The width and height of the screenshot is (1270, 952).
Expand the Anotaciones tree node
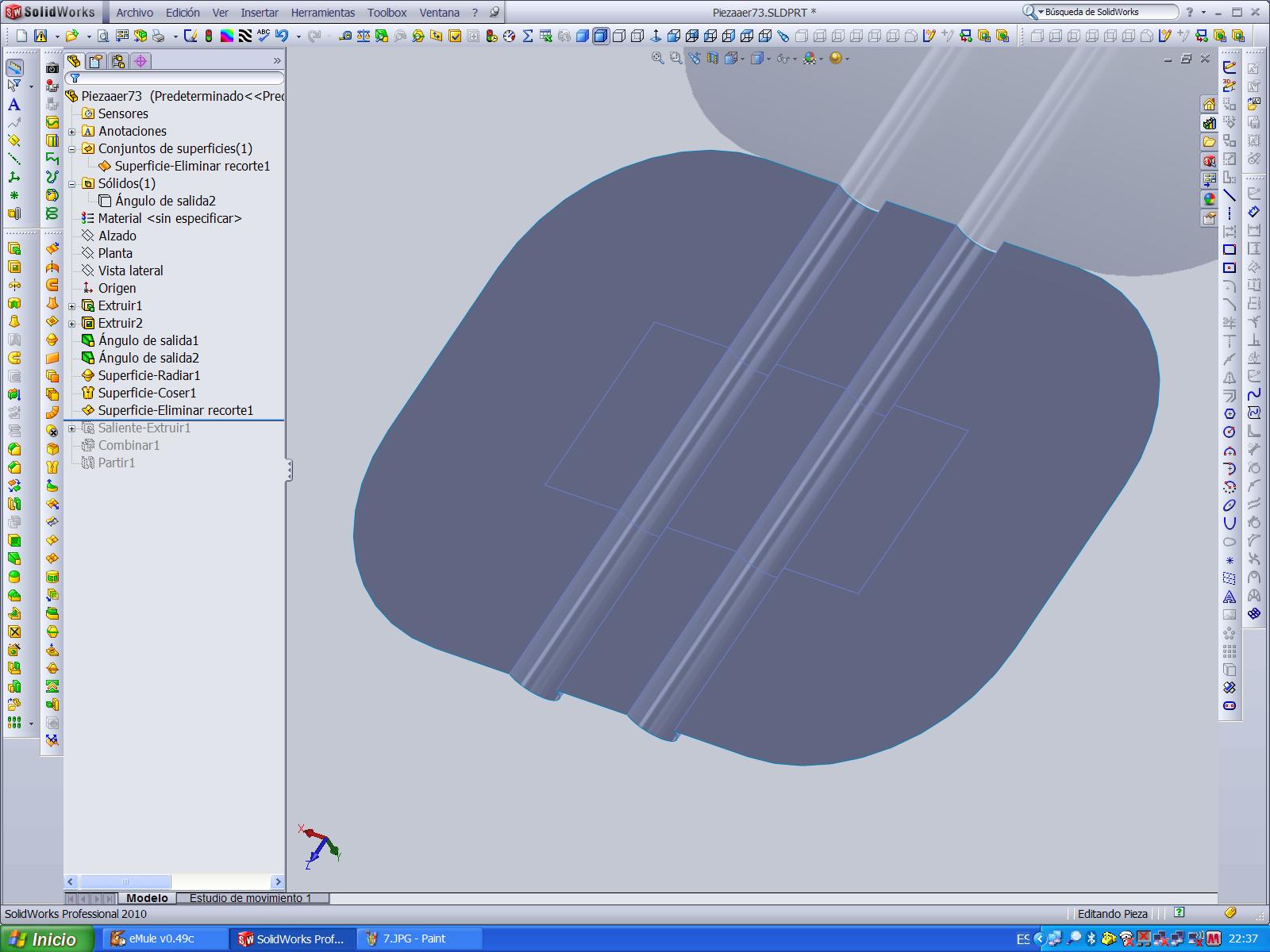[72, 132]
